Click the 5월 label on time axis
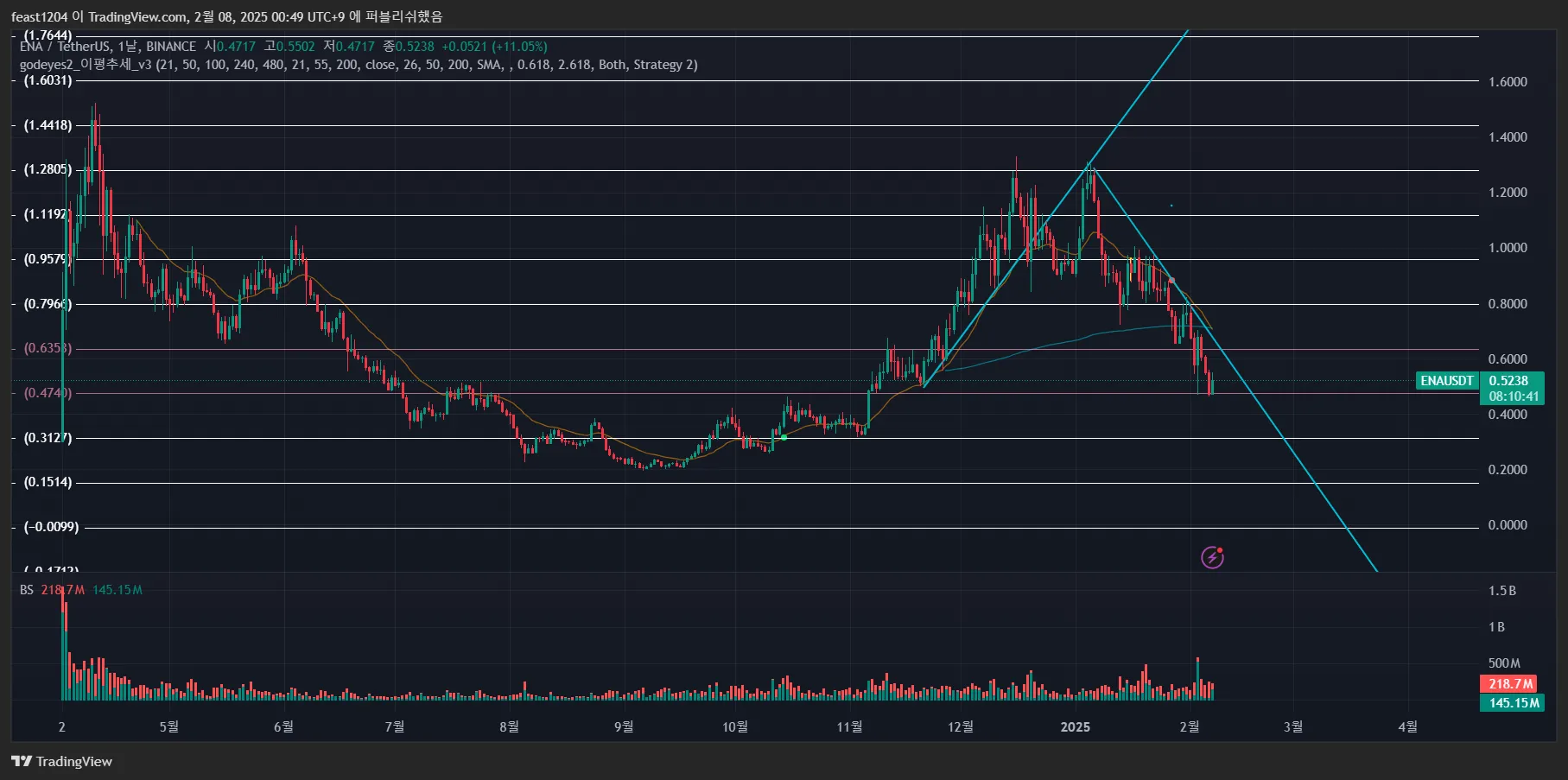 coord(169,727)
